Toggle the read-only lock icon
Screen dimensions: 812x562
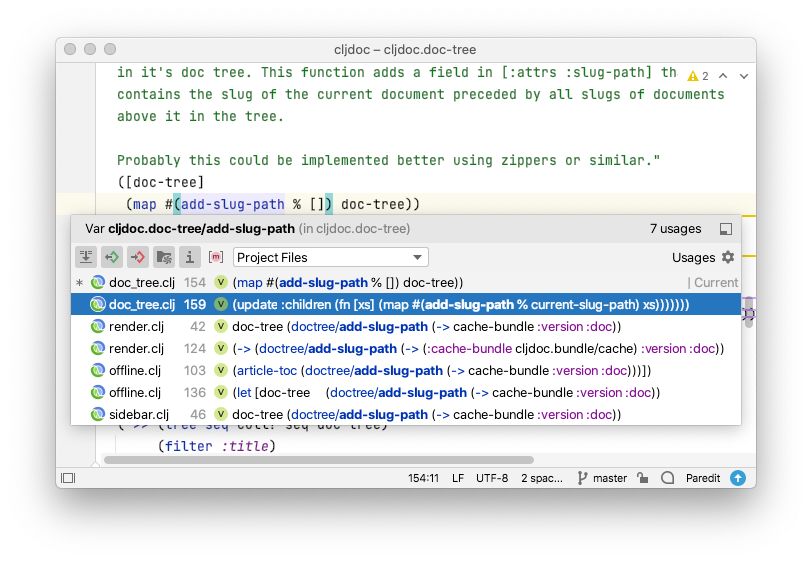[x=643, y=478]
